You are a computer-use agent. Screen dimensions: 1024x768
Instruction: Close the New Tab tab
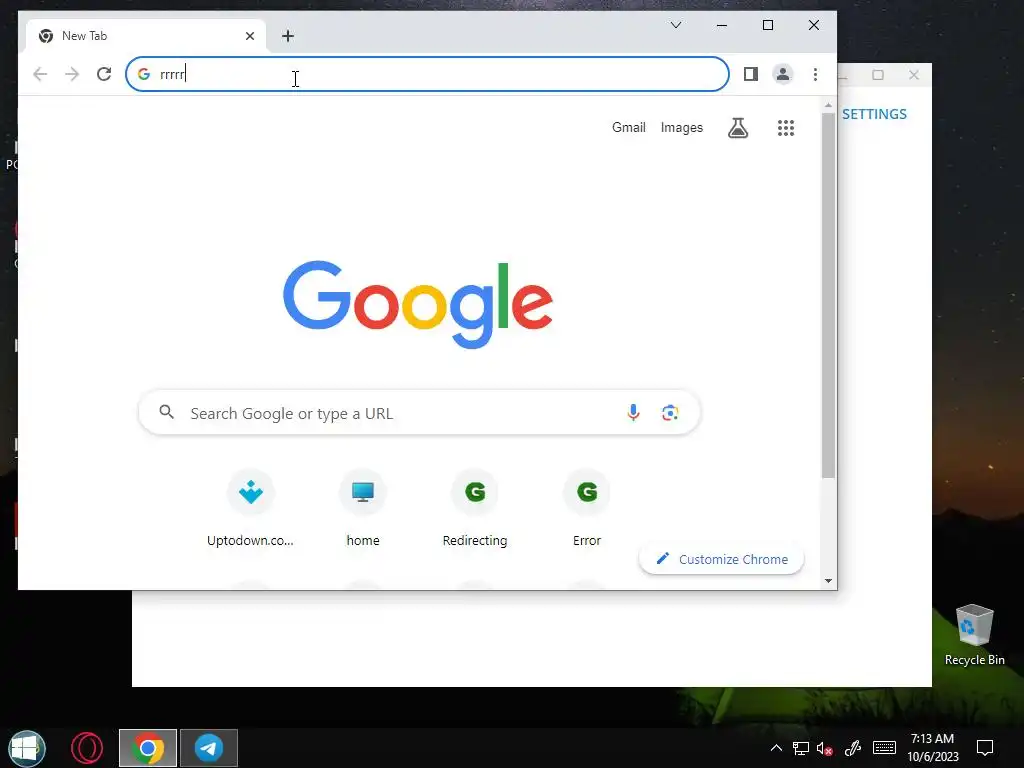click(249, 36)
